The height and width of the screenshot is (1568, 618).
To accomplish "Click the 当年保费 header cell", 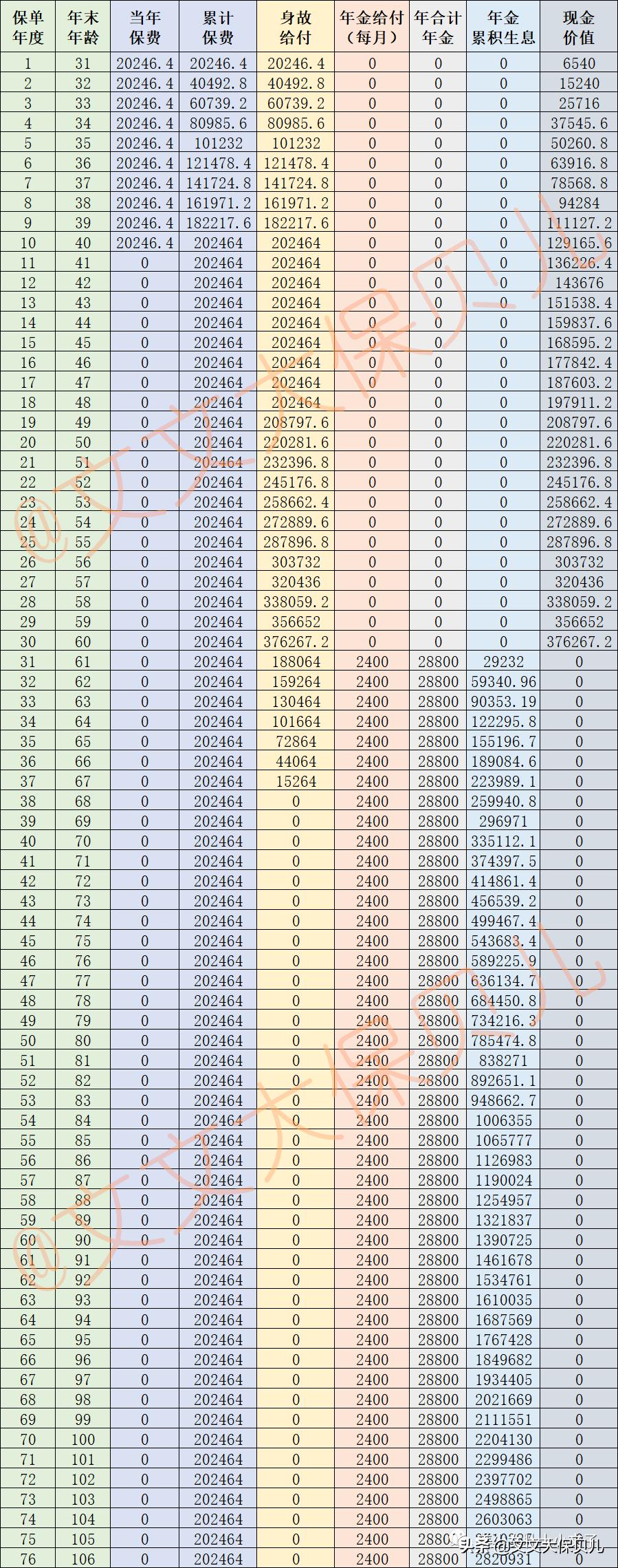I will 145,28.
